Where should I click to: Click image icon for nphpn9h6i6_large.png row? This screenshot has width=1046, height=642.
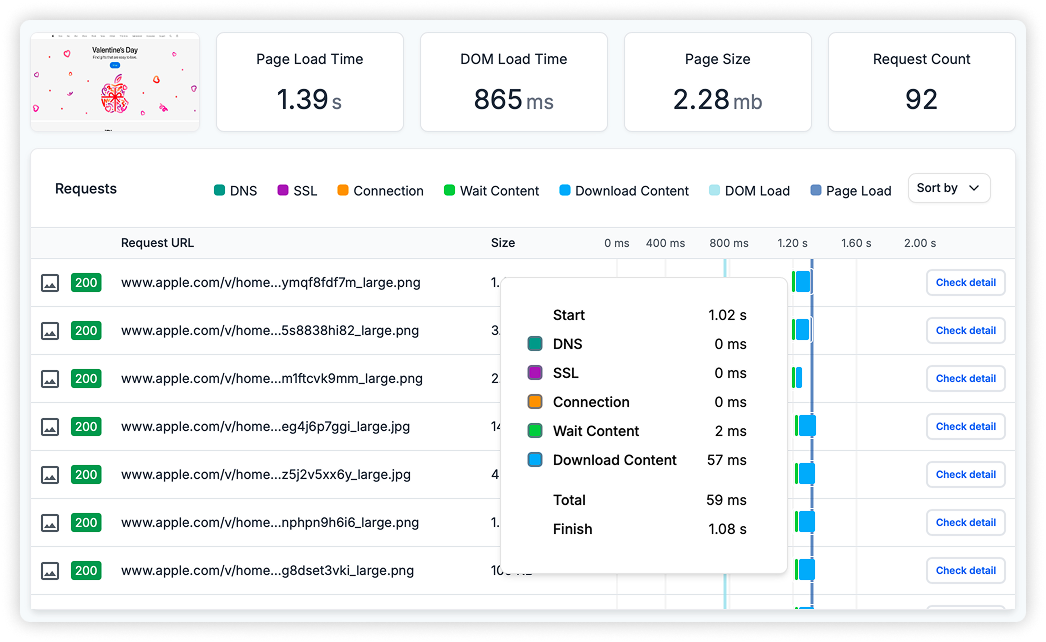[x=50, y=523]
